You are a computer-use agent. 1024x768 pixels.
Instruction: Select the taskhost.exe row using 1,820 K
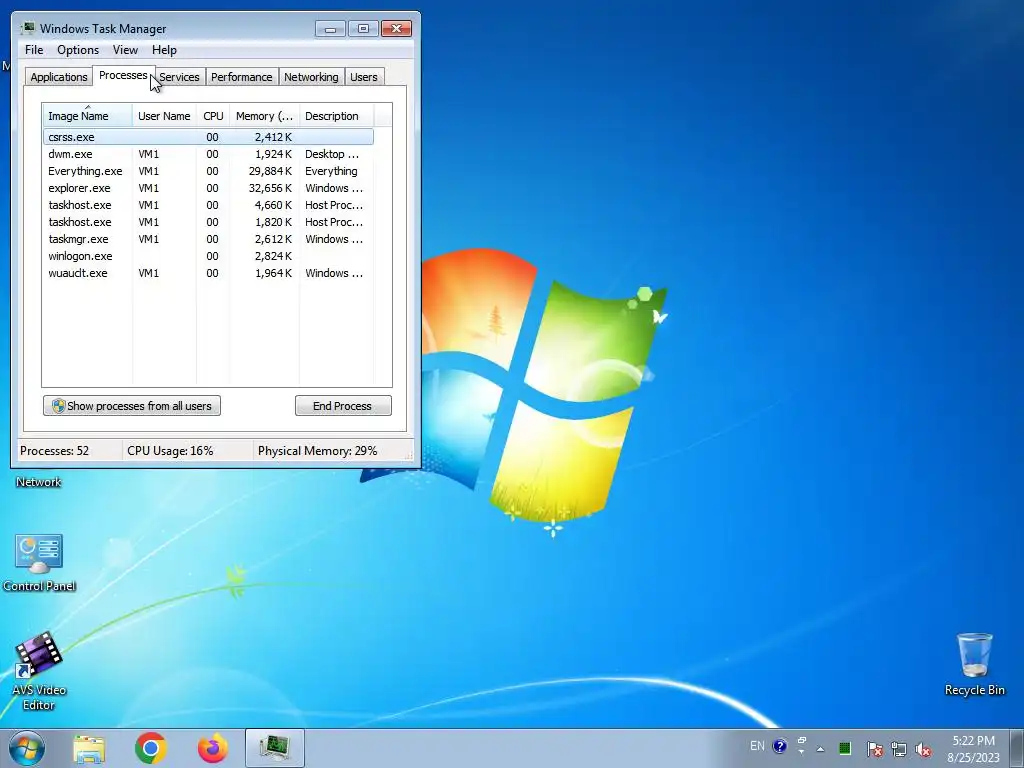click(x=208, y=222)
